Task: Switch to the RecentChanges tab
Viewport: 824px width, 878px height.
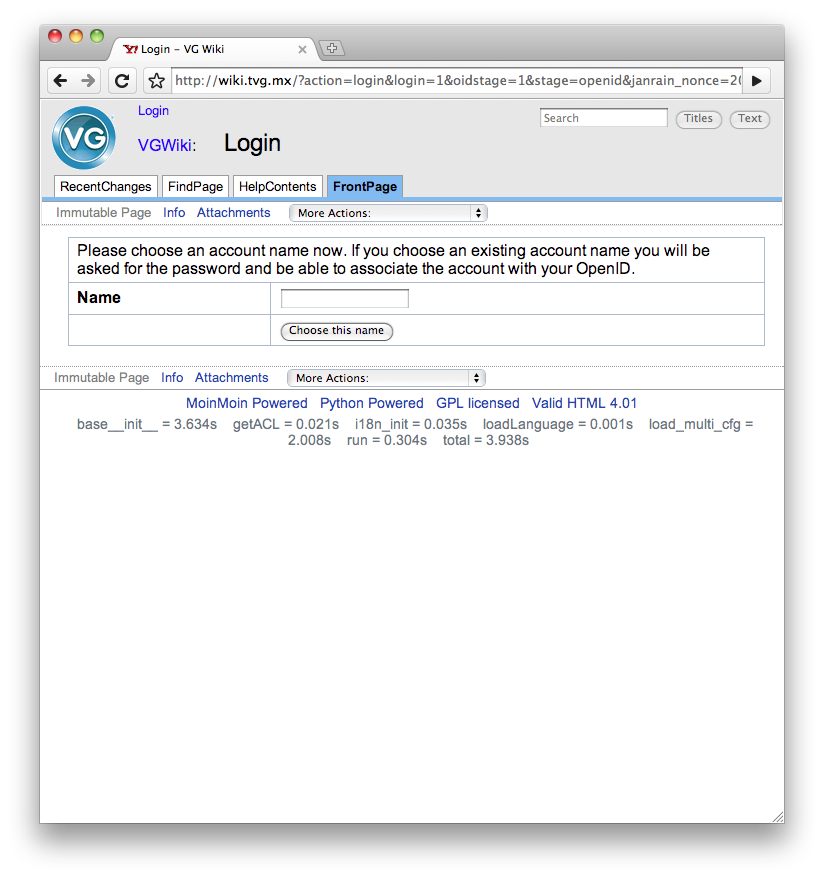Action: (106, 186)
